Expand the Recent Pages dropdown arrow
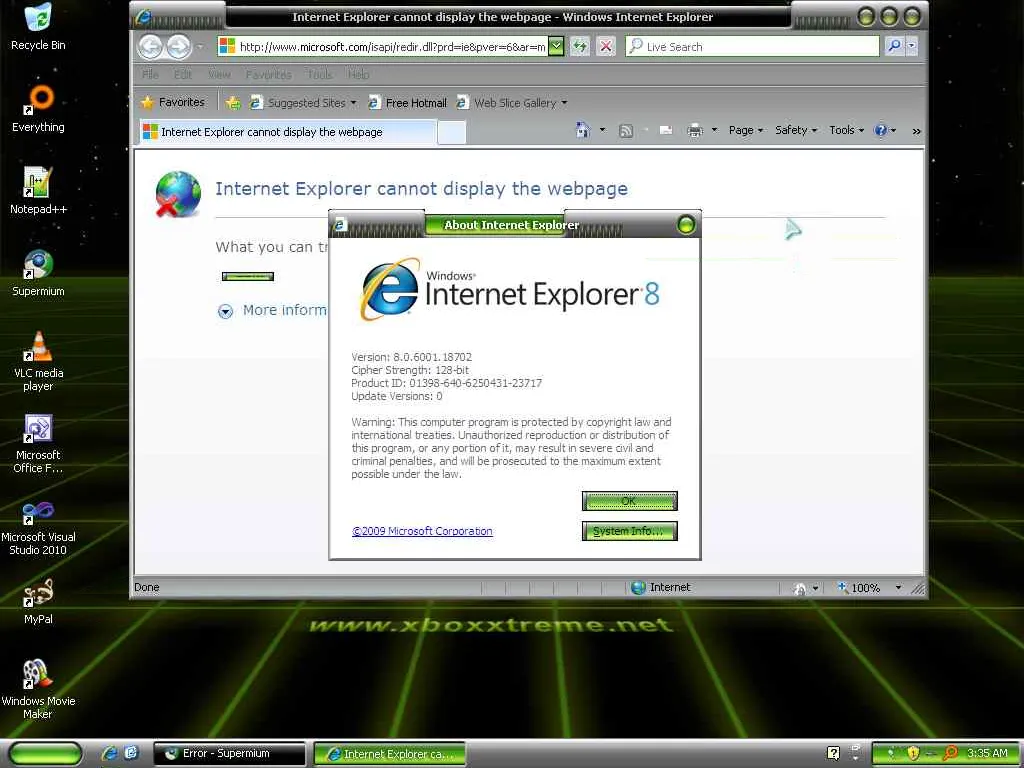This screenshot has height=768, width=1024. click(200, 47)
